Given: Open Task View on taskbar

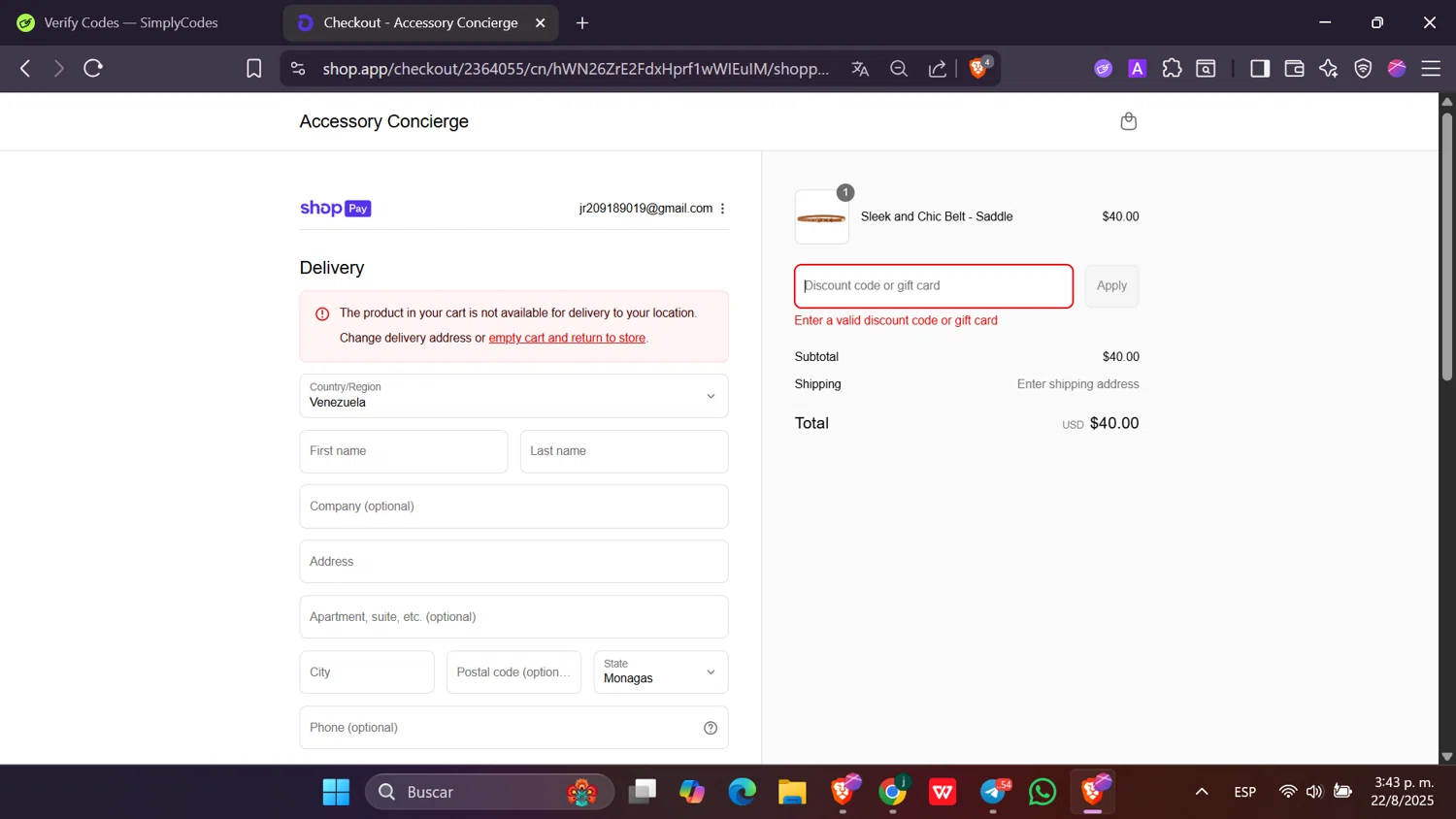Looking at the screenshot, I should pyautogui.click(x=642, y=792).
